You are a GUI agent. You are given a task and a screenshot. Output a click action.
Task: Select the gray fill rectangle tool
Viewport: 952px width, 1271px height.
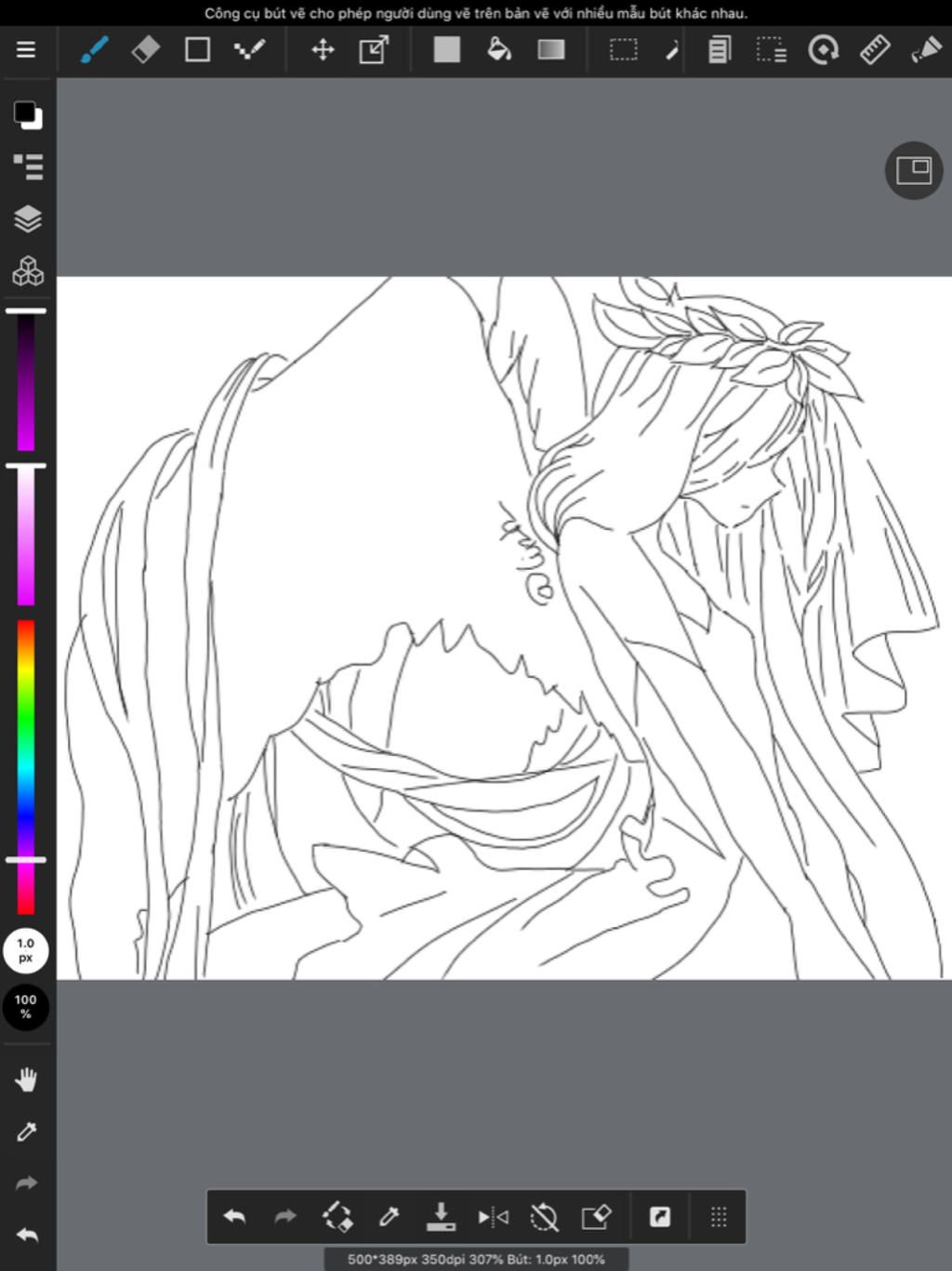(x=447, y=49)
